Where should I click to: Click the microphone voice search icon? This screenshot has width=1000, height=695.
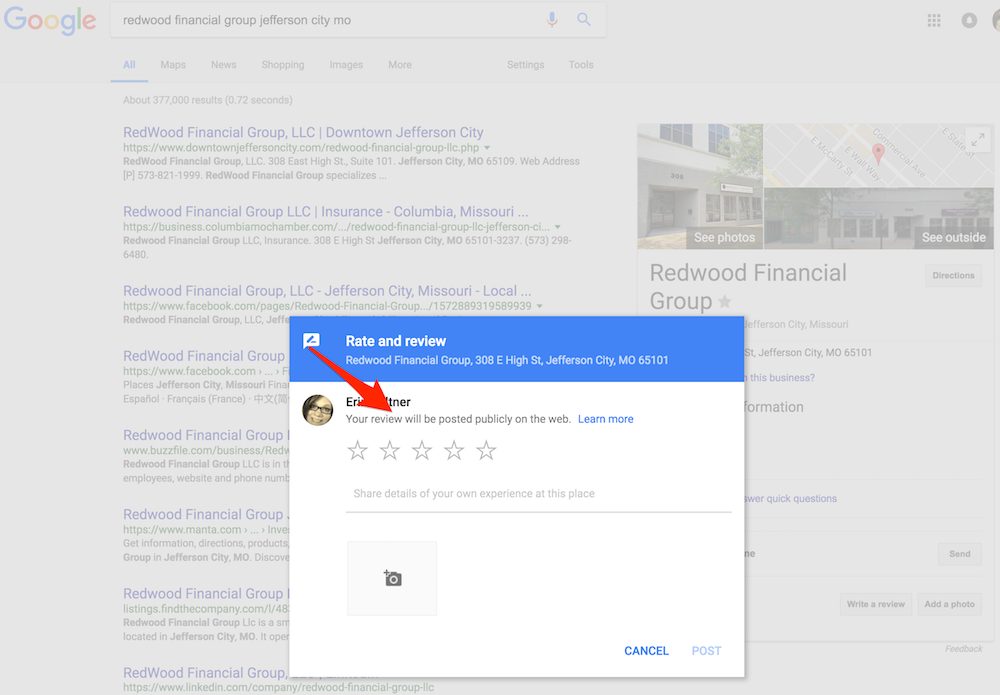tap(552, 20)
